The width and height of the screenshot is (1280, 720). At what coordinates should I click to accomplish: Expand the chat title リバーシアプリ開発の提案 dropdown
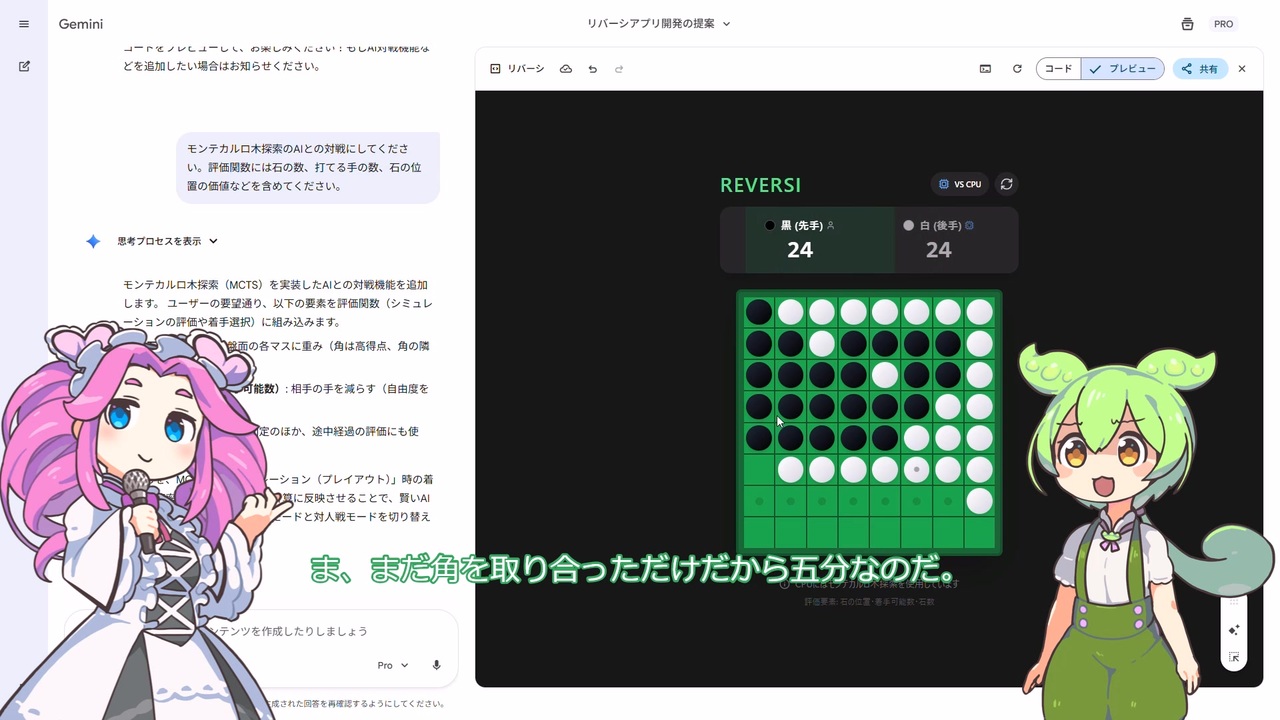pos(659,24)
